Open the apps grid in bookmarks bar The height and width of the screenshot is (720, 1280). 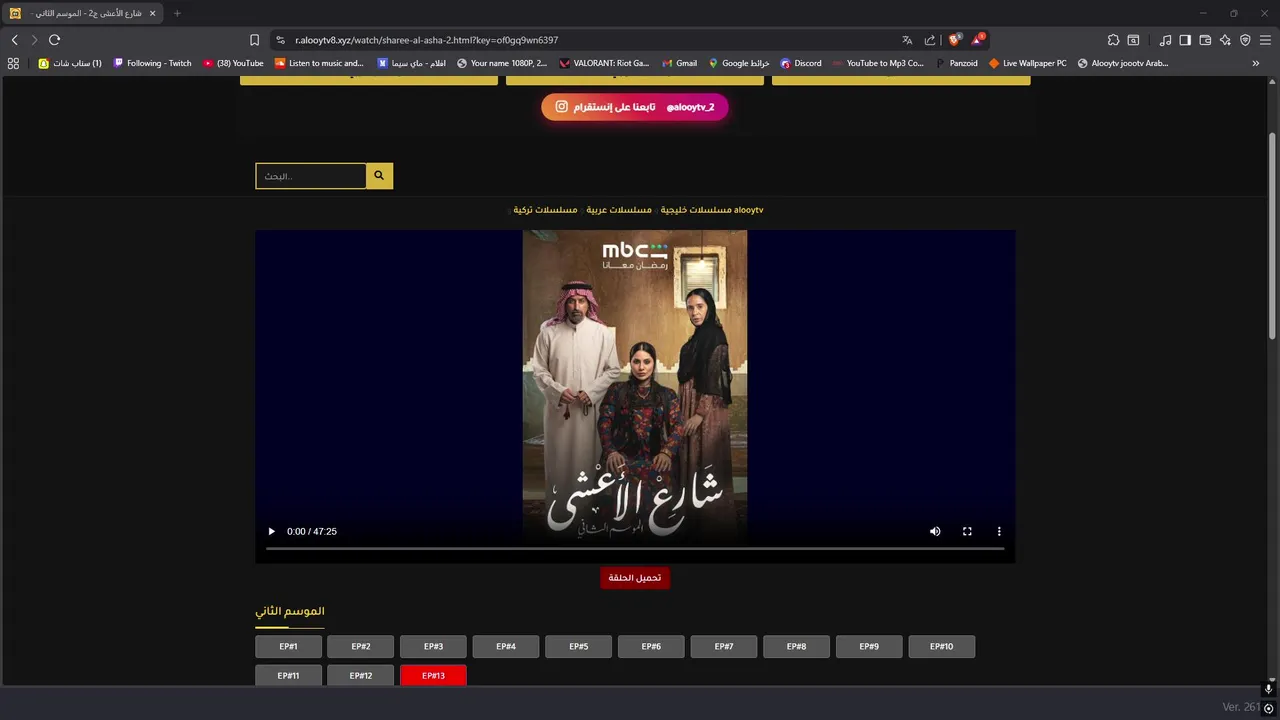13,63
